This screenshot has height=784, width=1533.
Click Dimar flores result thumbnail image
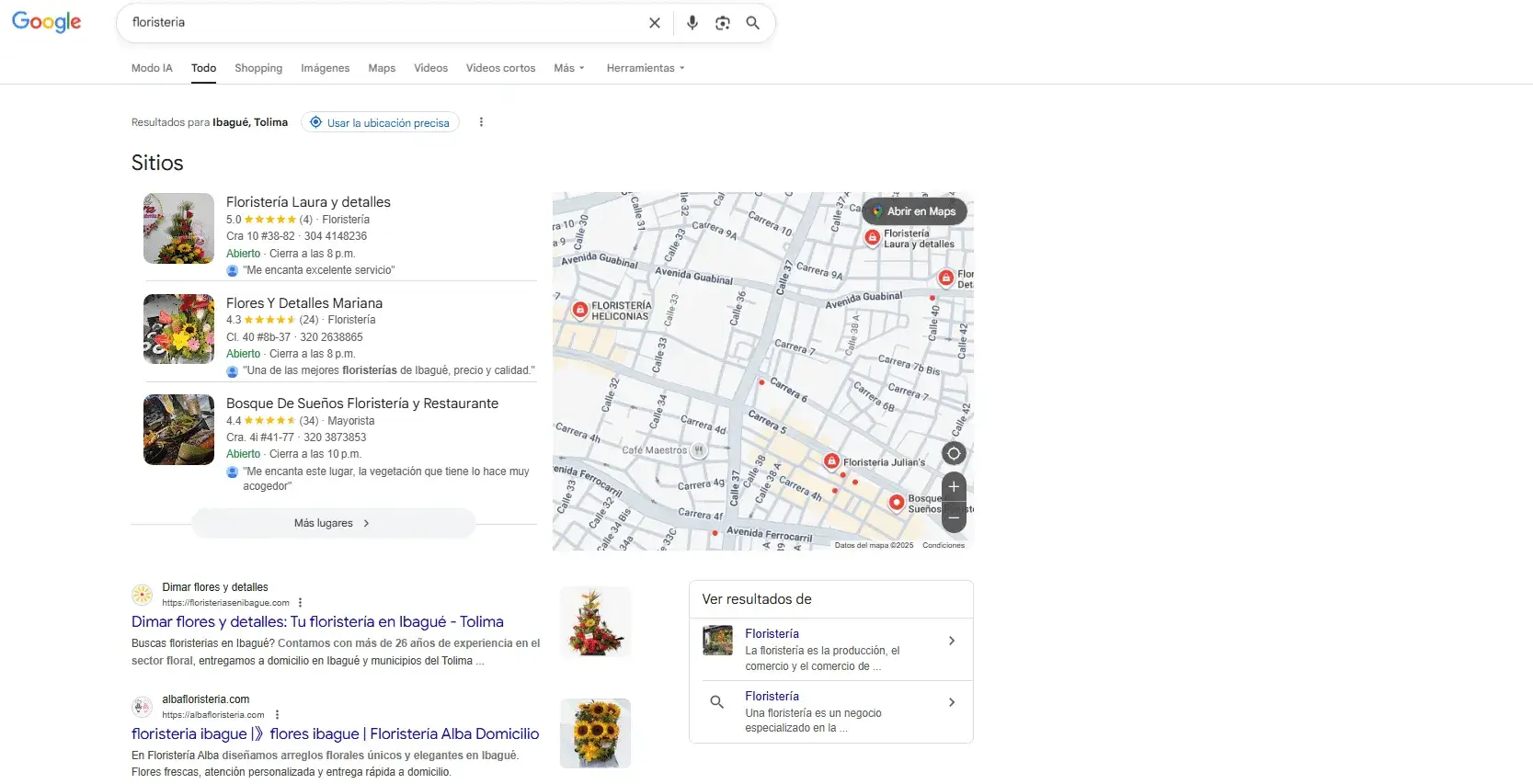(x=595, y=621)
